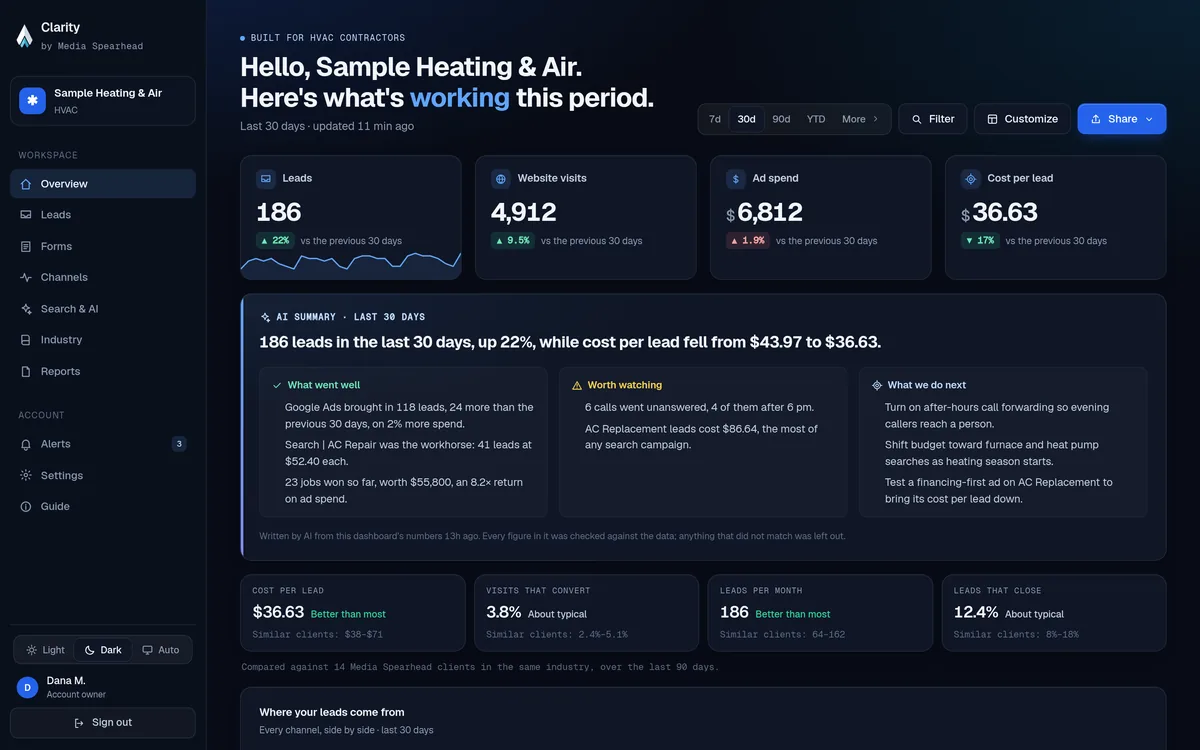Select the 90d time range
Viewport: 1200px width, 750px height.
coord(781,119)
